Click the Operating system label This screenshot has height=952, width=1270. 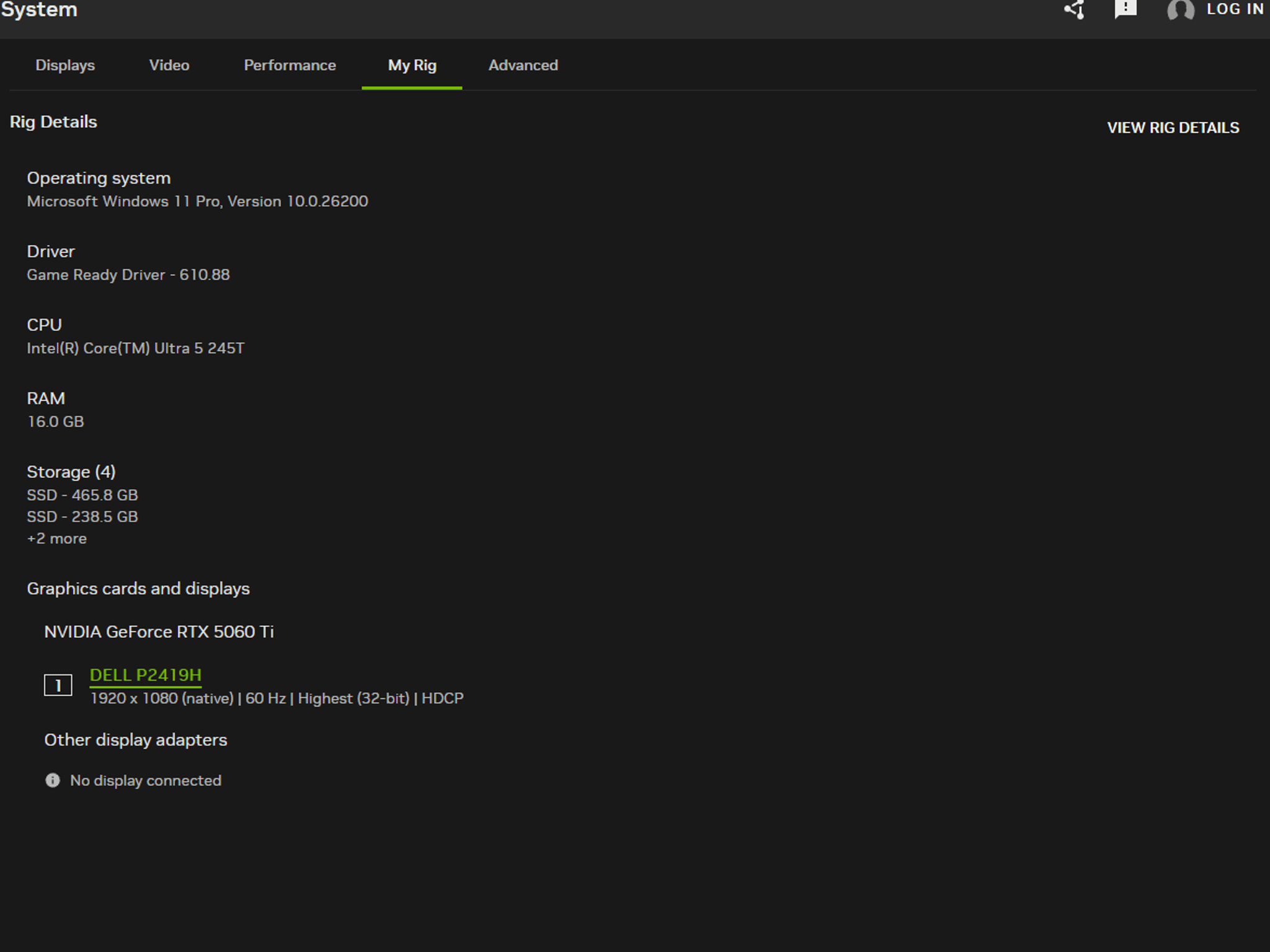tap(99, 178)
